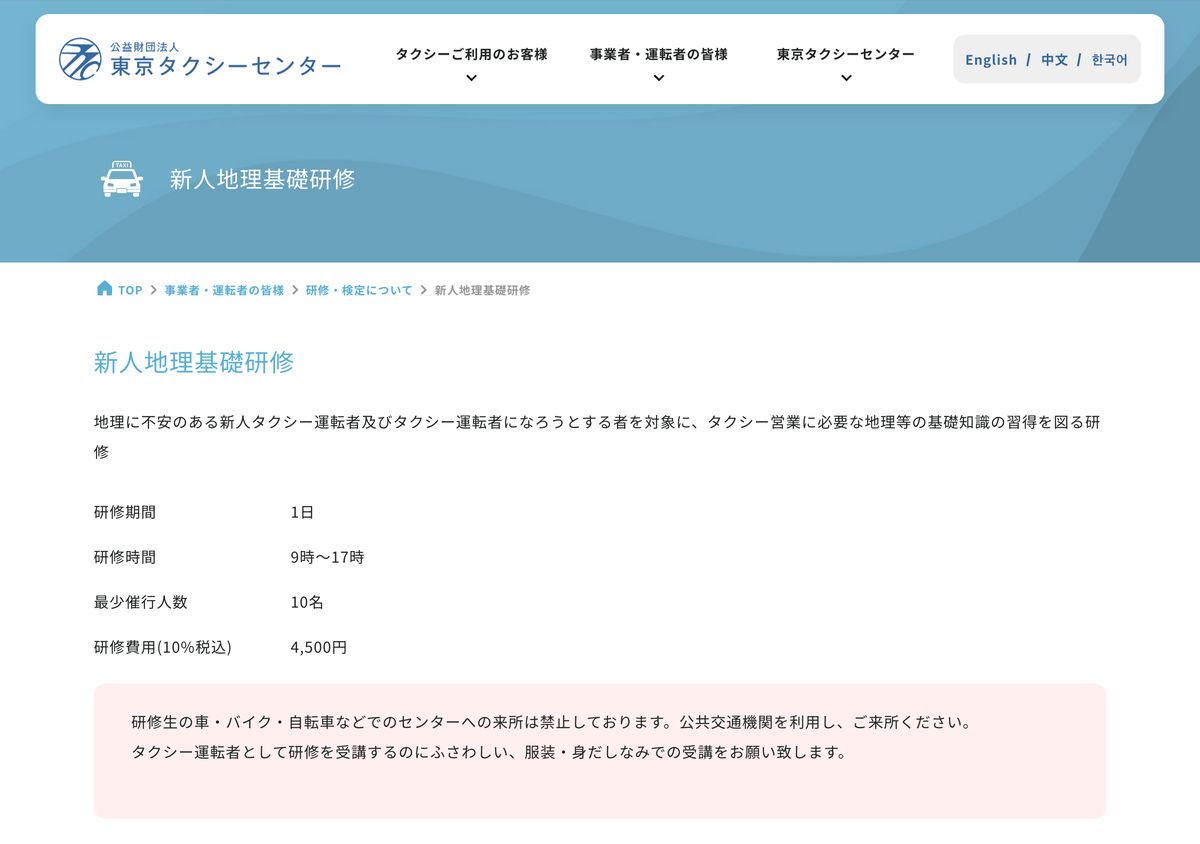Viewport: 1200px width, 844px height.
Task: Click the 研修時間 label
Action: coord(125,557)
